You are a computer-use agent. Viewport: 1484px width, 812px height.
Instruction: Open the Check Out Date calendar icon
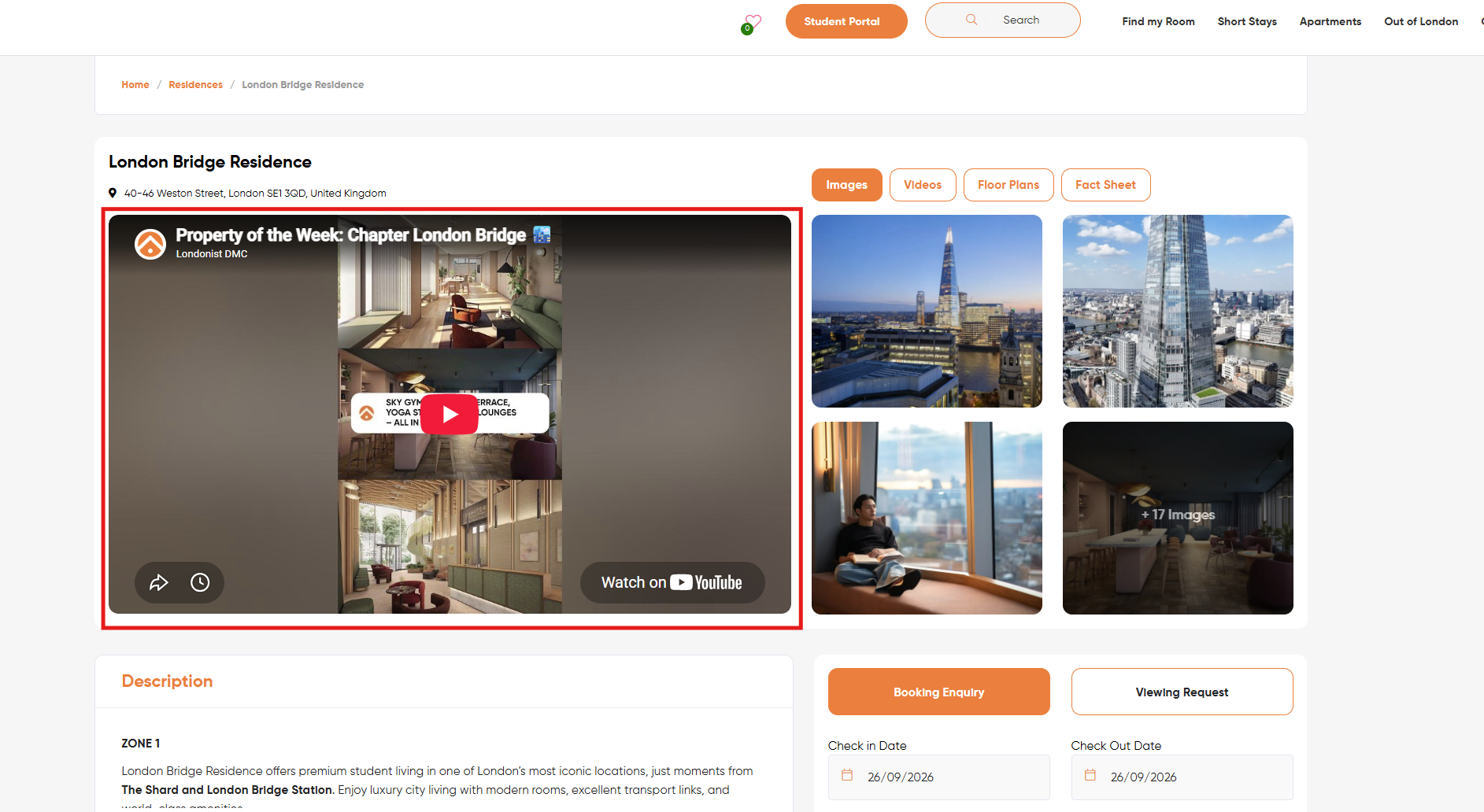pyautogui.click(x=1090, y=776)
